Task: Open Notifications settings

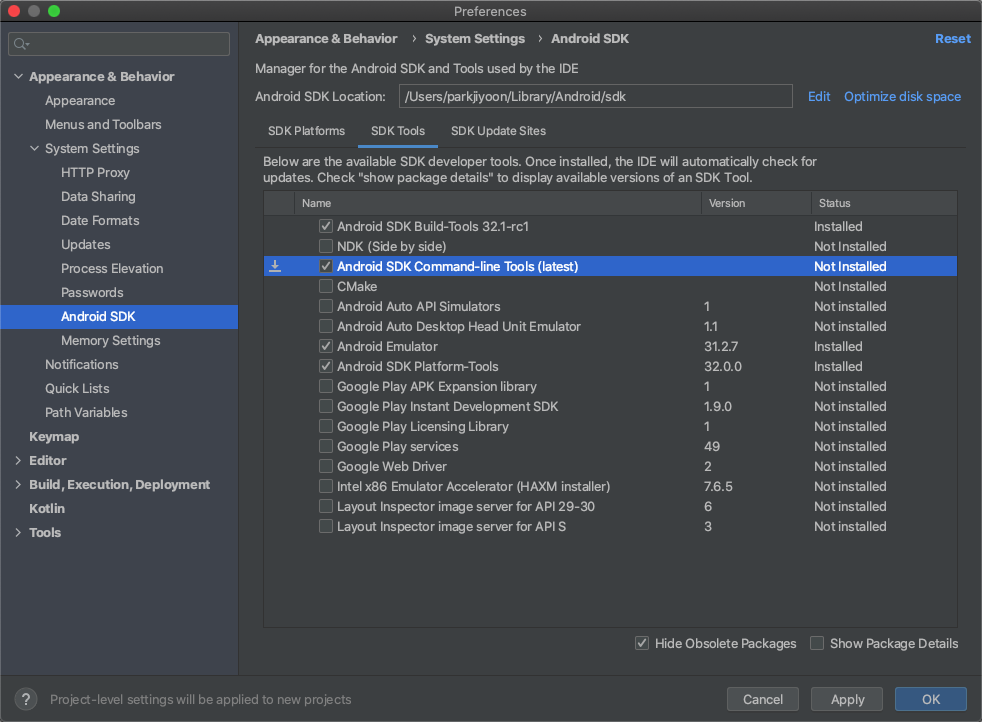Action: pyautogui.click(x=81, y=364)
